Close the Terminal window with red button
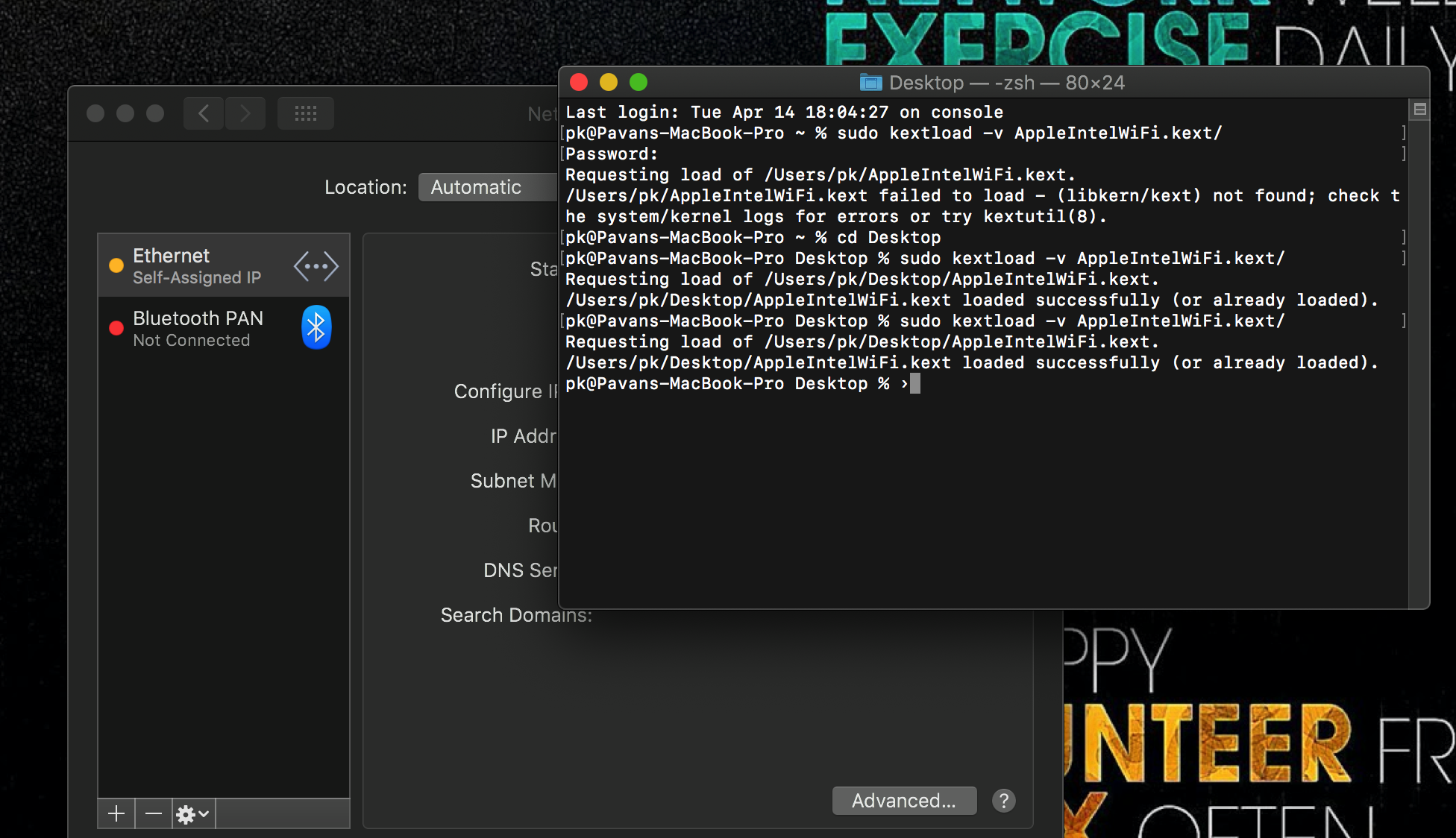1456x838 pixels. [579, 82]
